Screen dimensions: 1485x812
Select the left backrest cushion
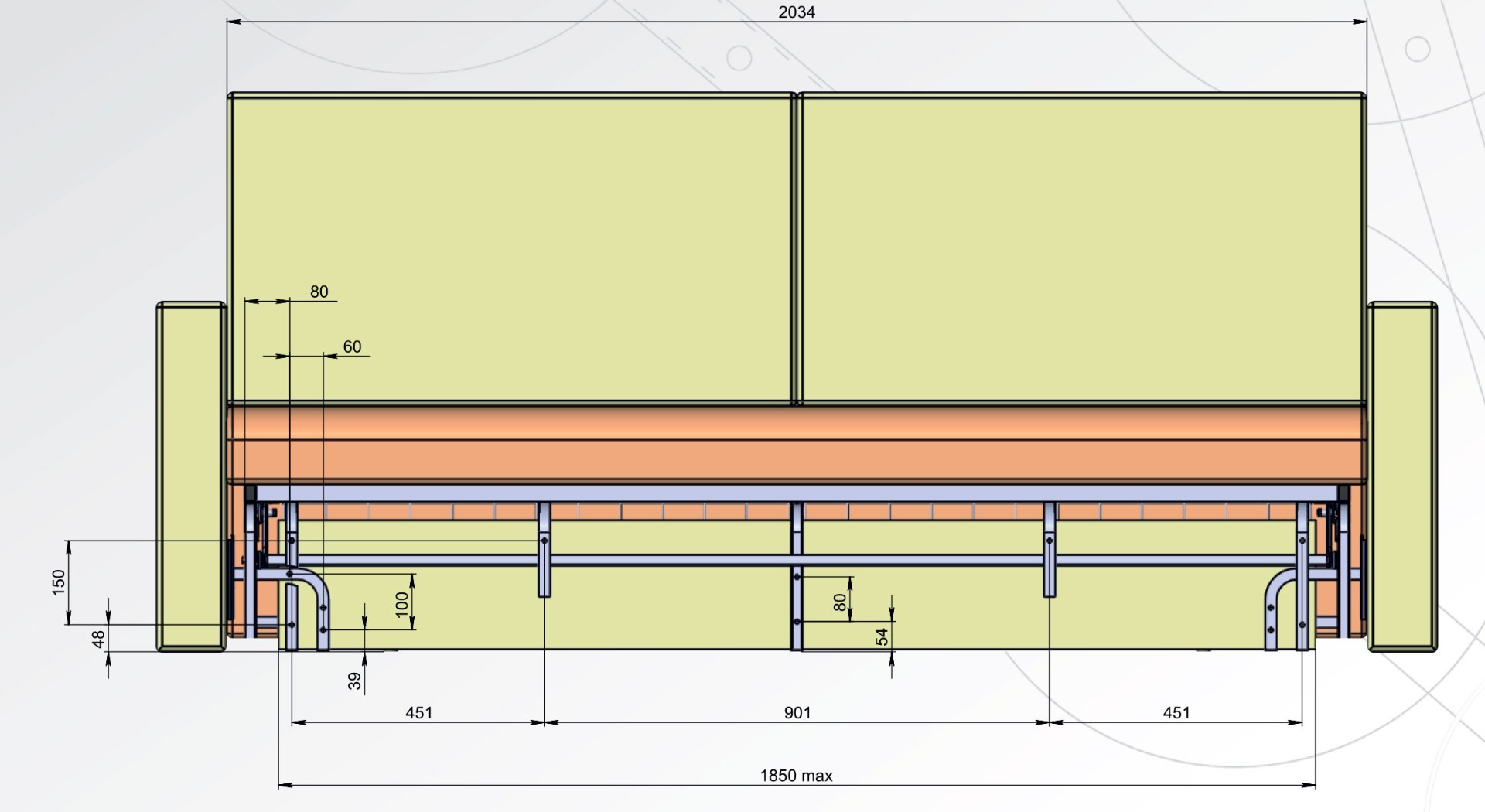(512, 247)
